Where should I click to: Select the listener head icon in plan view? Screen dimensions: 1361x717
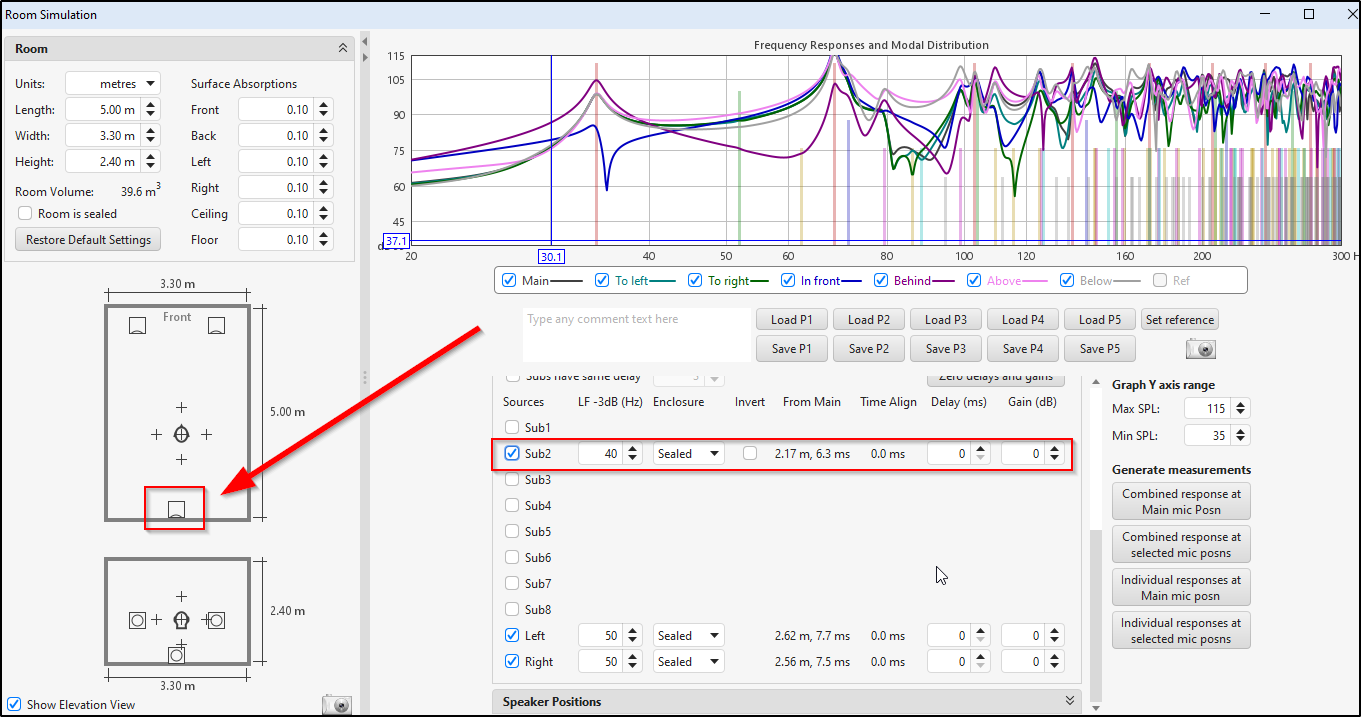click(x=181, y=434)
